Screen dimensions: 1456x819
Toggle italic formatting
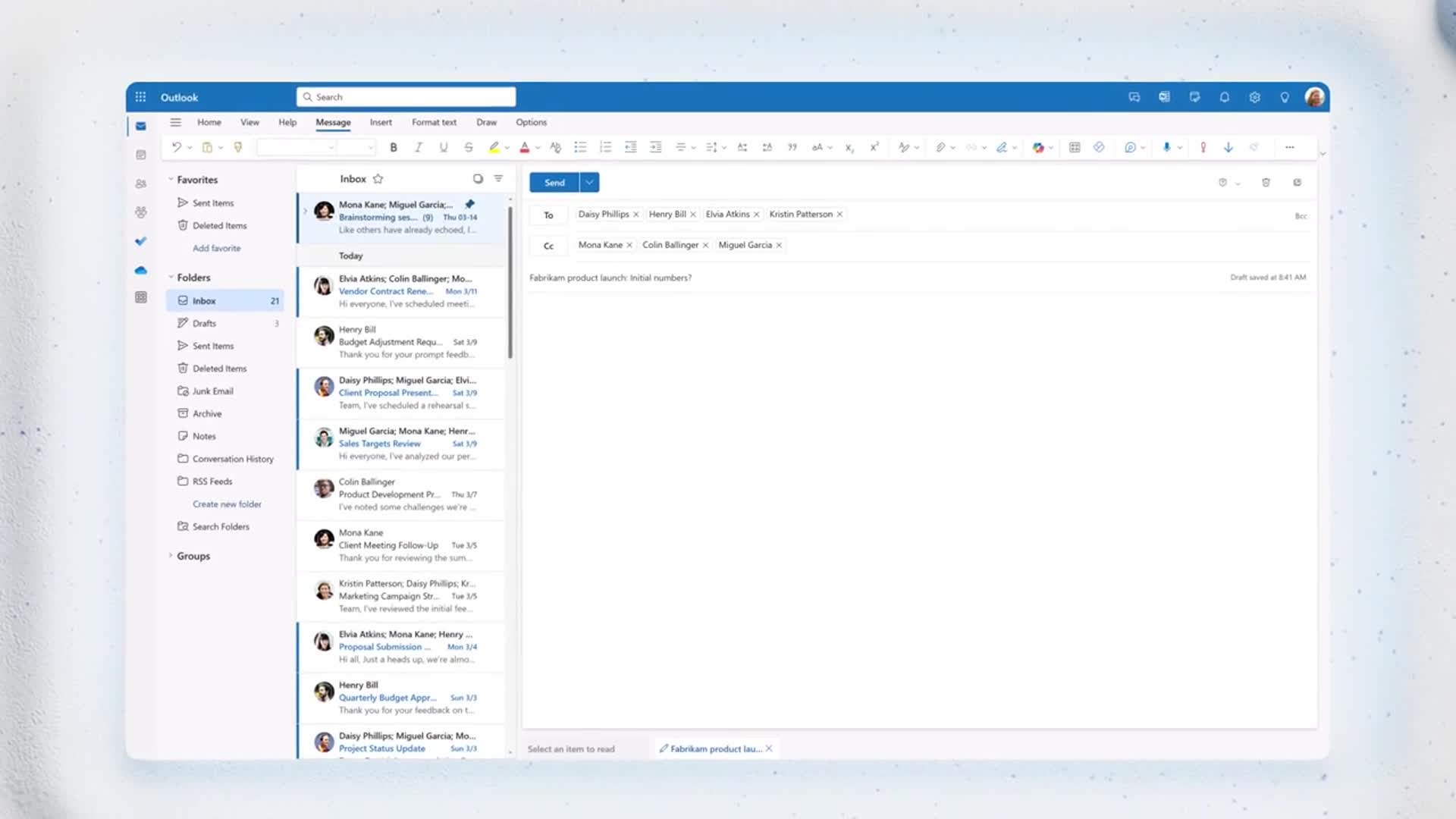click(418, 148)
